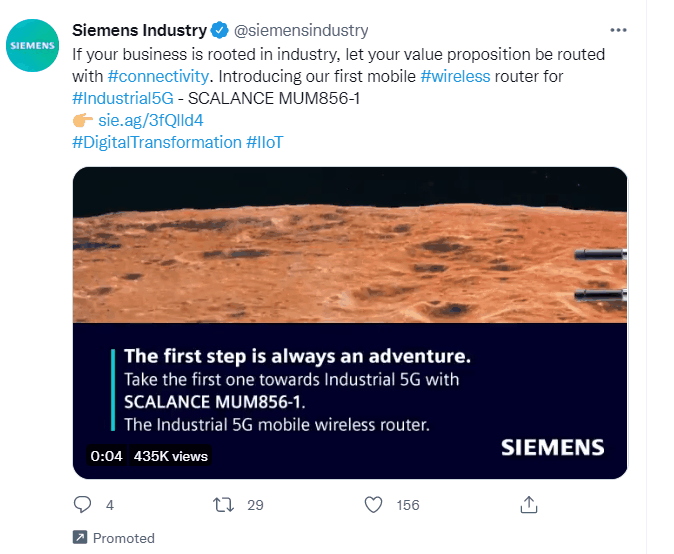Click the Promoted label text
This screenshot has height=554, width=674.
(x=124, y=538)
